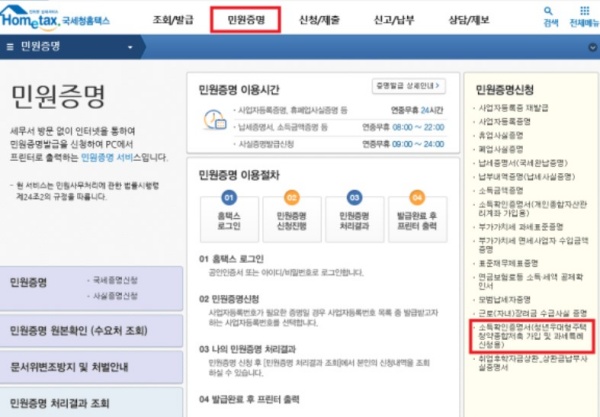Open the 신청/제출 top menu
This screenshot has height=417, width=600.
319,20
